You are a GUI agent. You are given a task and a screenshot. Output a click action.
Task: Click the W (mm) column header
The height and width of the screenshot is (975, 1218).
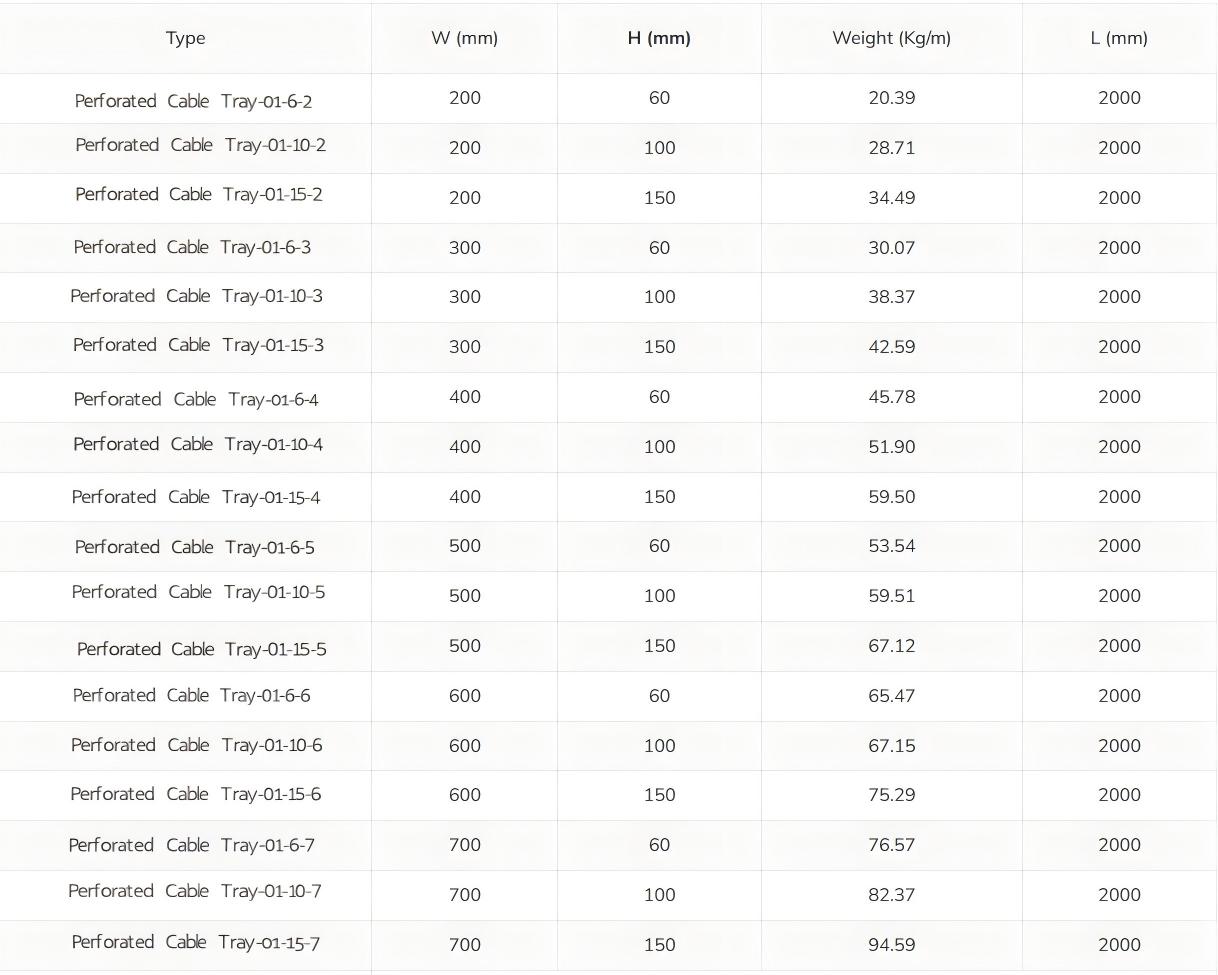pyautogui.click(x=464, y=38)
